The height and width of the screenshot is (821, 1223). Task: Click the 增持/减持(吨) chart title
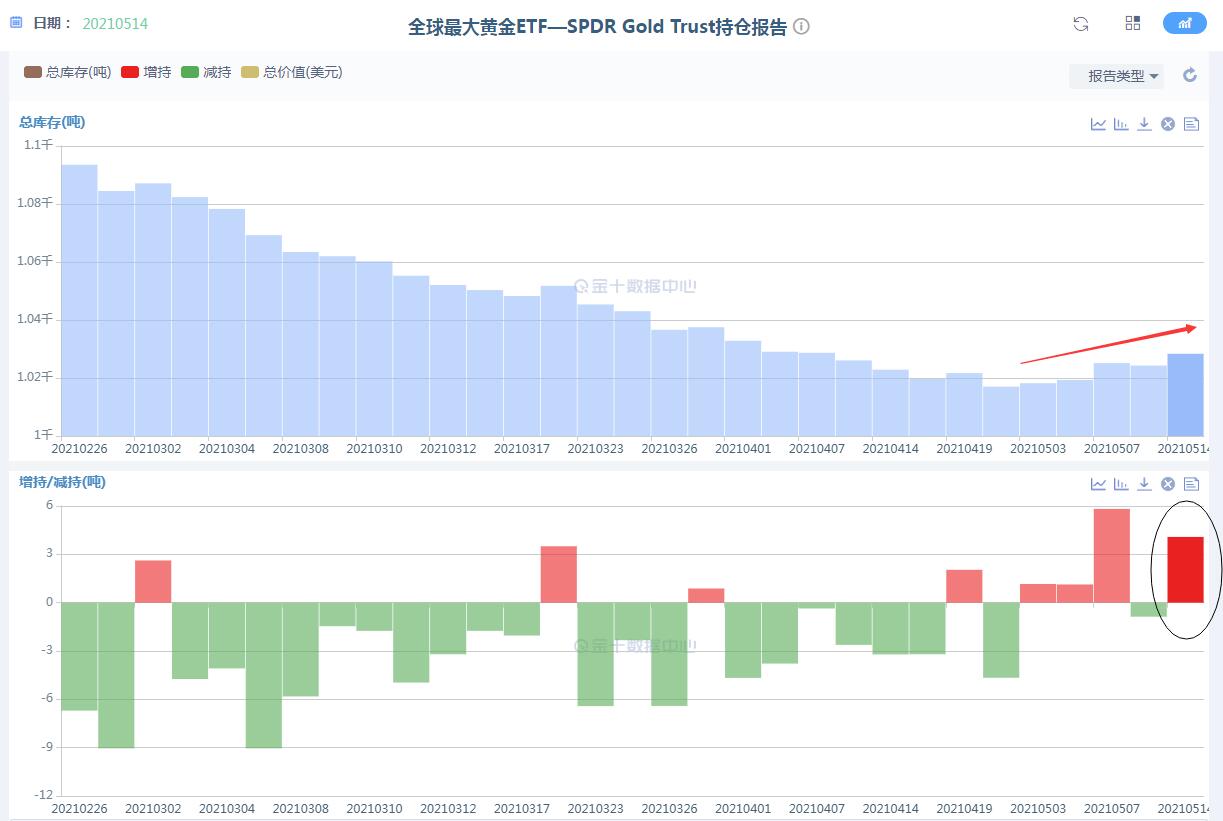[62, 482]
